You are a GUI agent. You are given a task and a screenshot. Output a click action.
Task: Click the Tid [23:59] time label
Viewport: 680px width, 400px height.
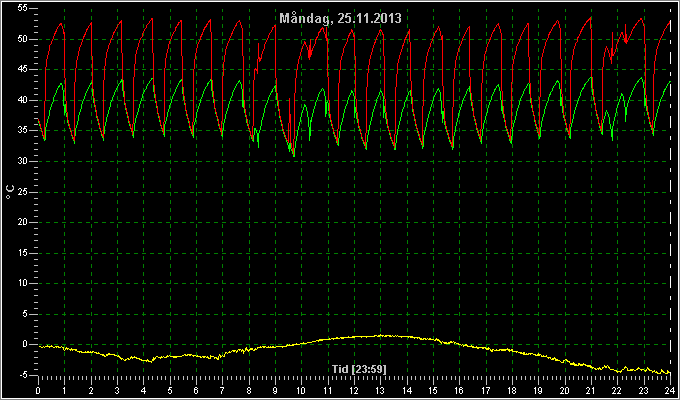click(x=359, y=369)
